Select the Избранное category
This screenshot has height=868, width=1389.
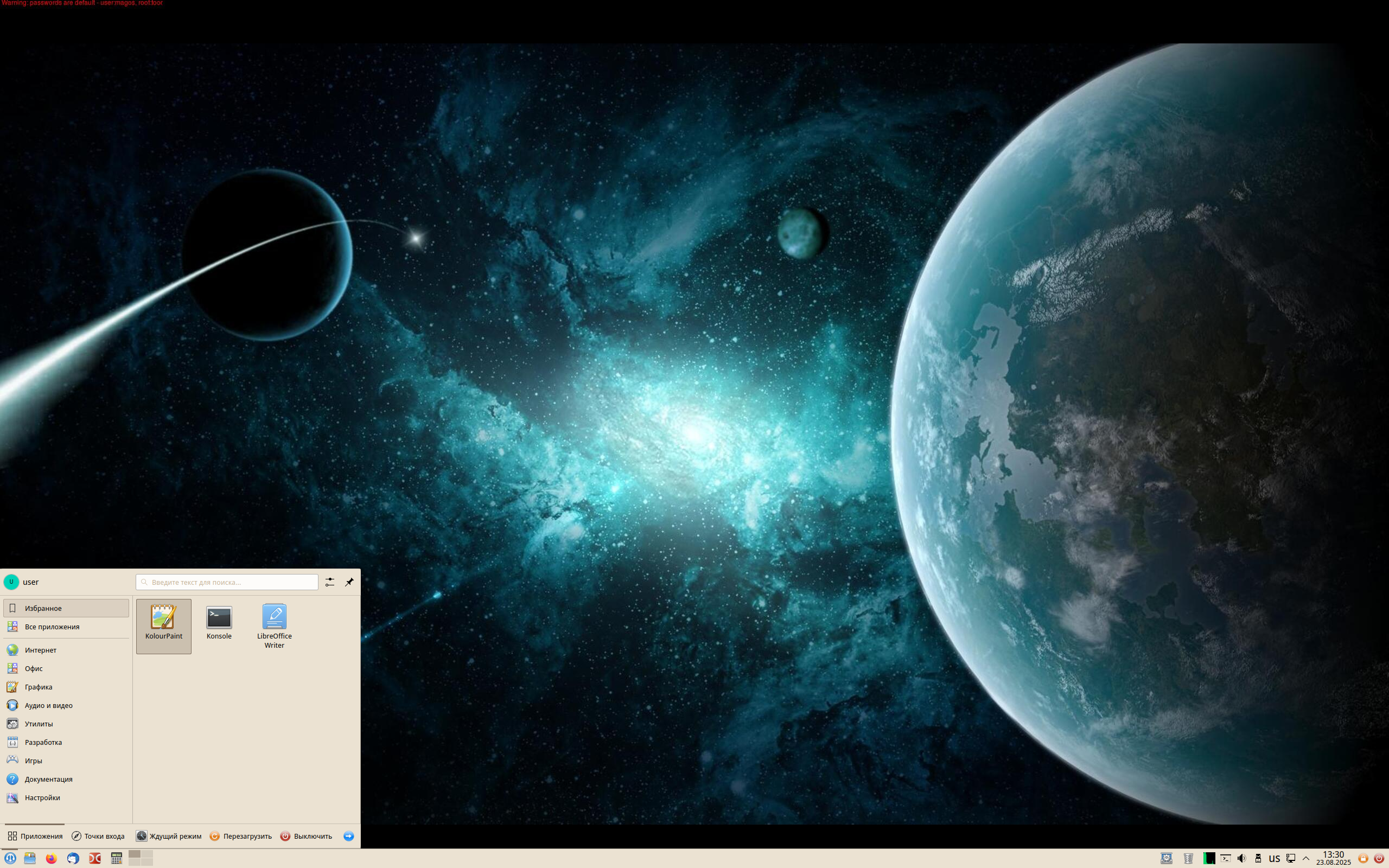[x=66, y=608]
